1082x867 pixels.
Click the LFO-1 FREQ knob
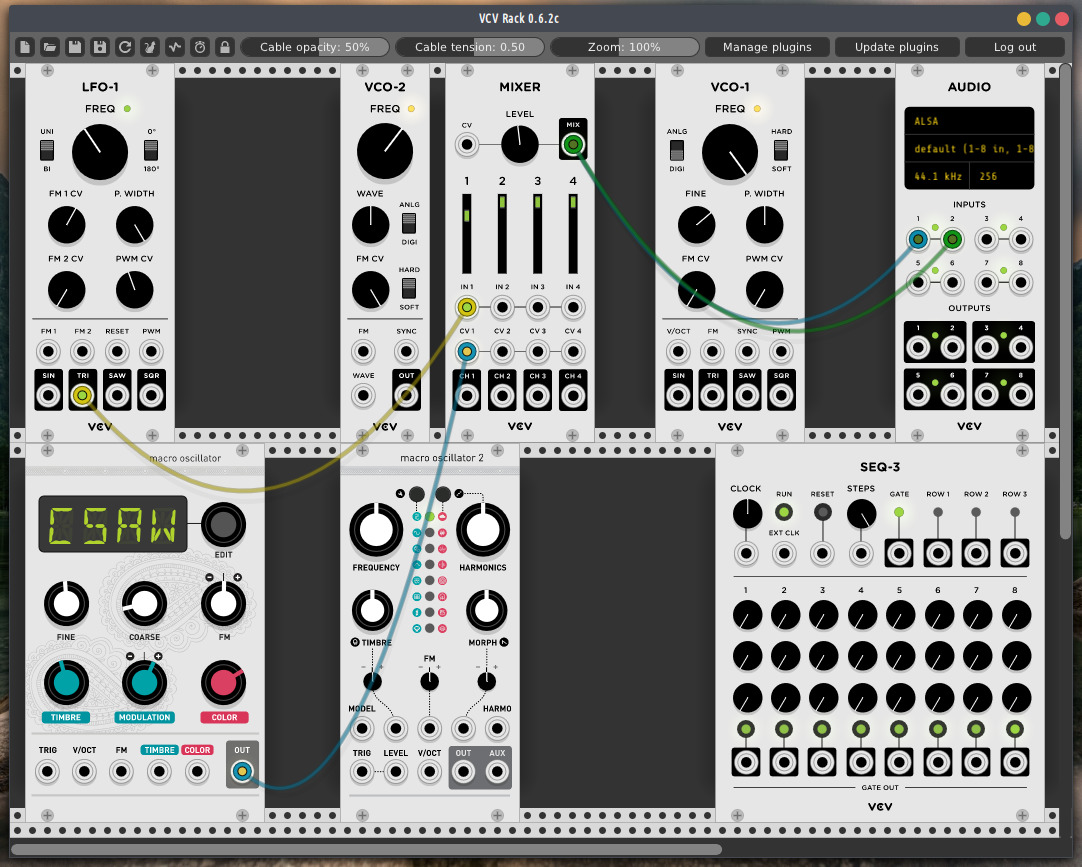coord(99,152)
